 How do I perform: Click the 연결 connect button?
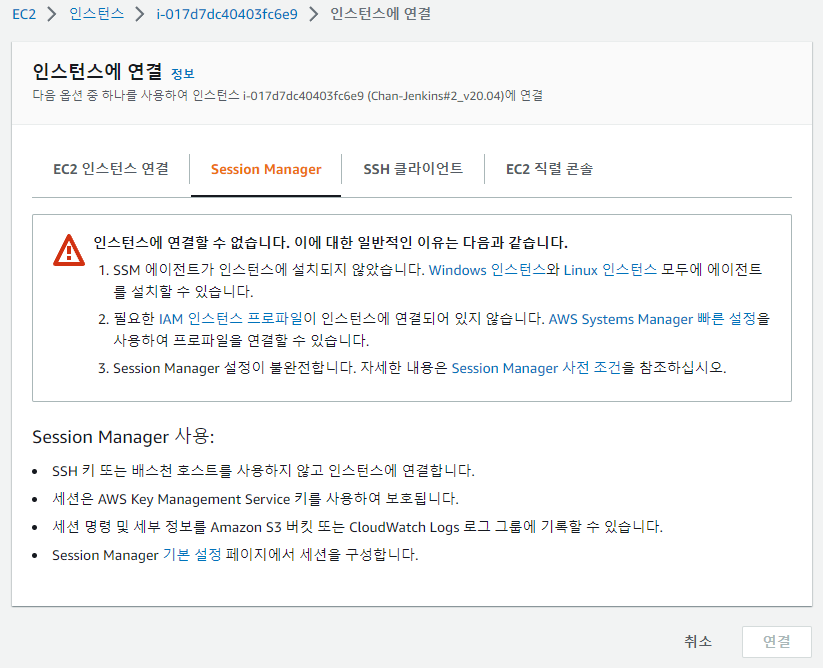(777, 641)
